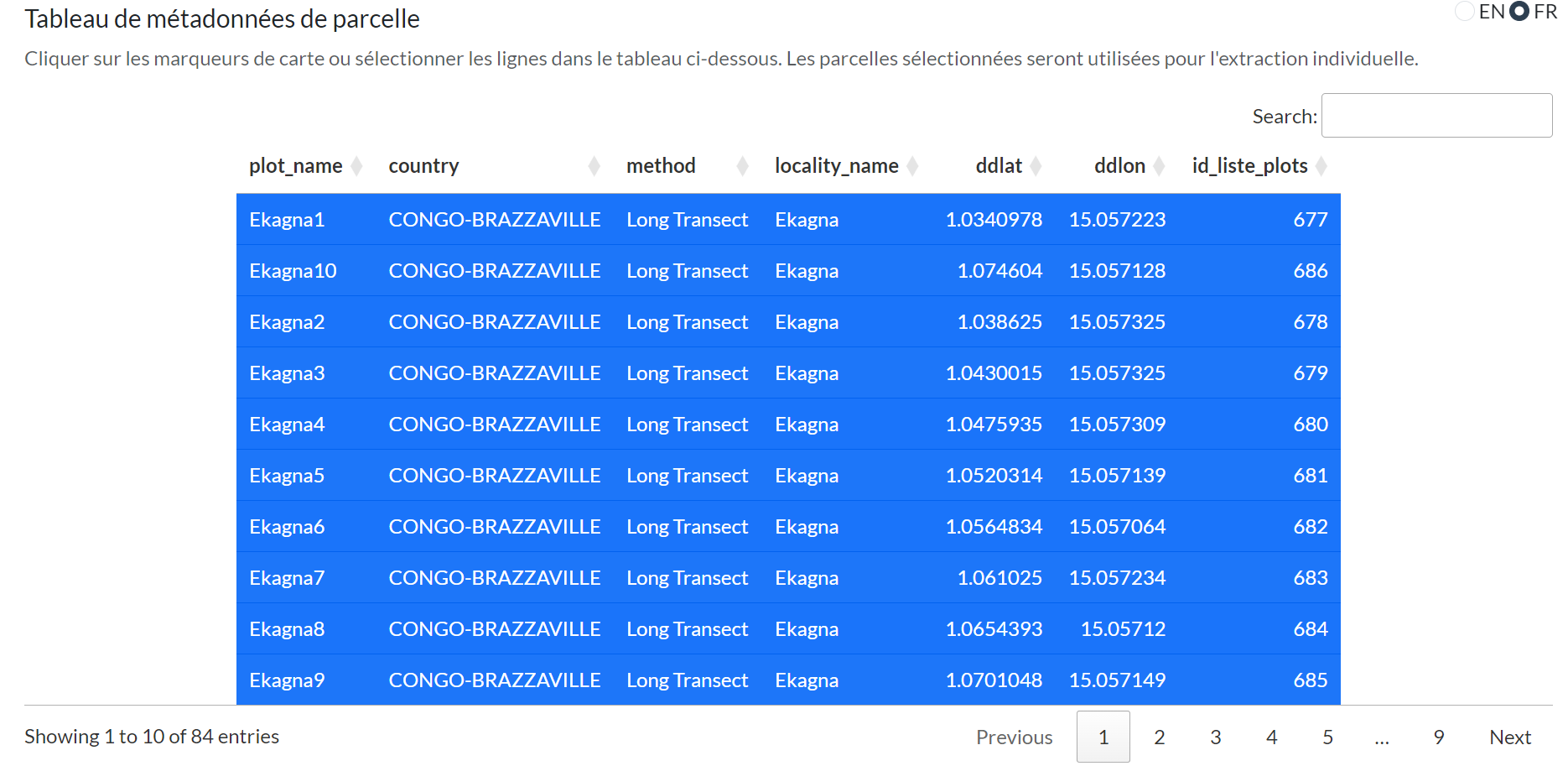Go to the Next page
1568x766 pixels.
pyautogui.click(x=1509, y=737)
